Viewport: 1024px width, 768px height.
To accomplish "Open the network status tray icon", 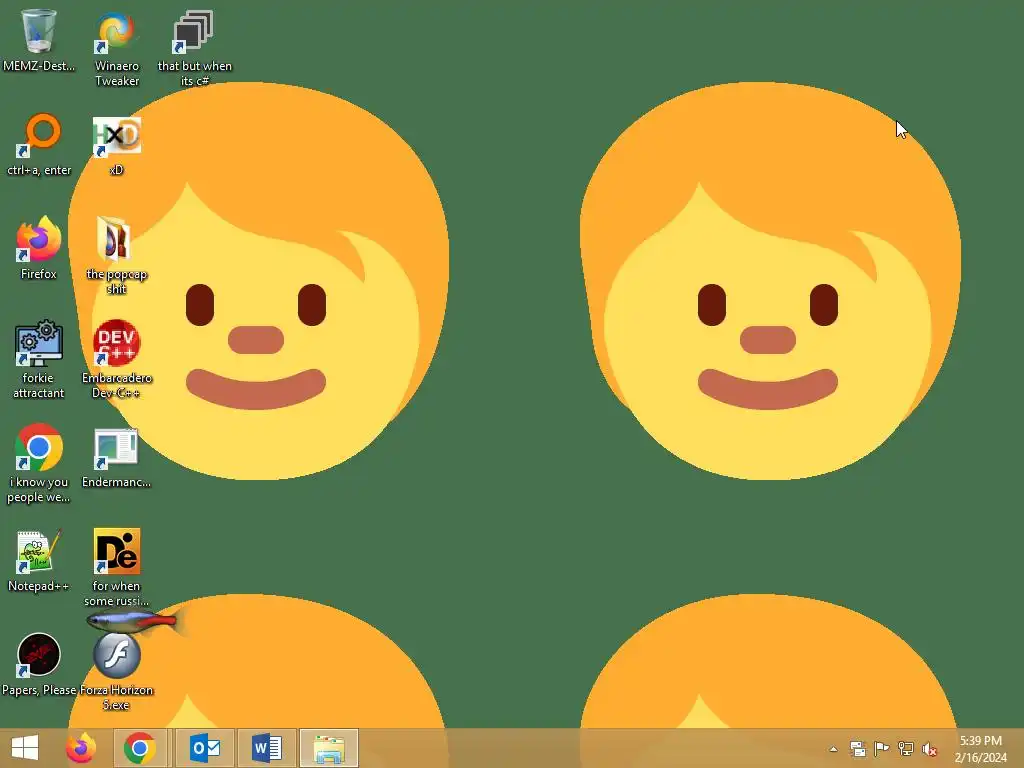I will coord(906,749).
